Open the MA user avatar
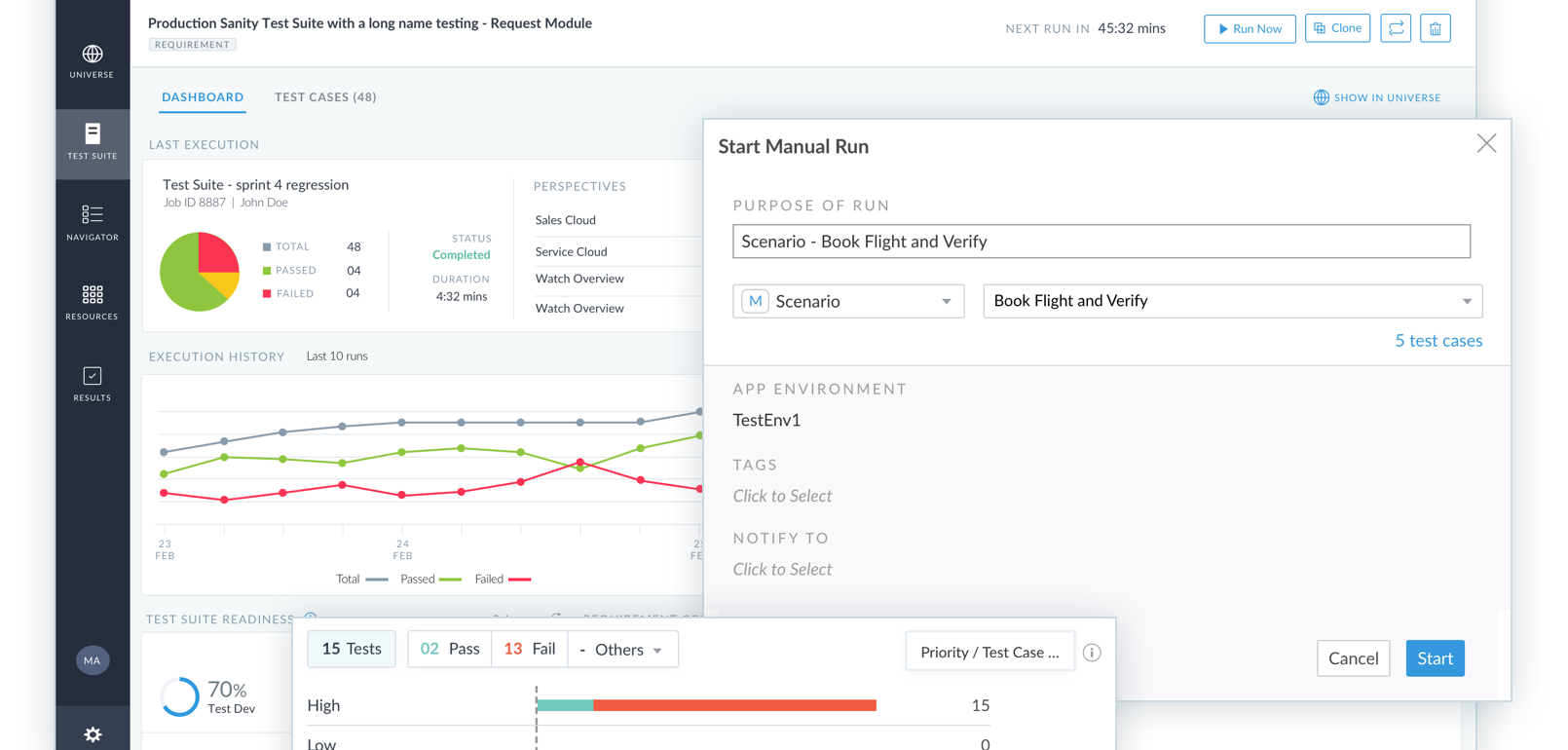This screenshot has width=1568, height=750. pyautogui.click(x=93, y=660)
